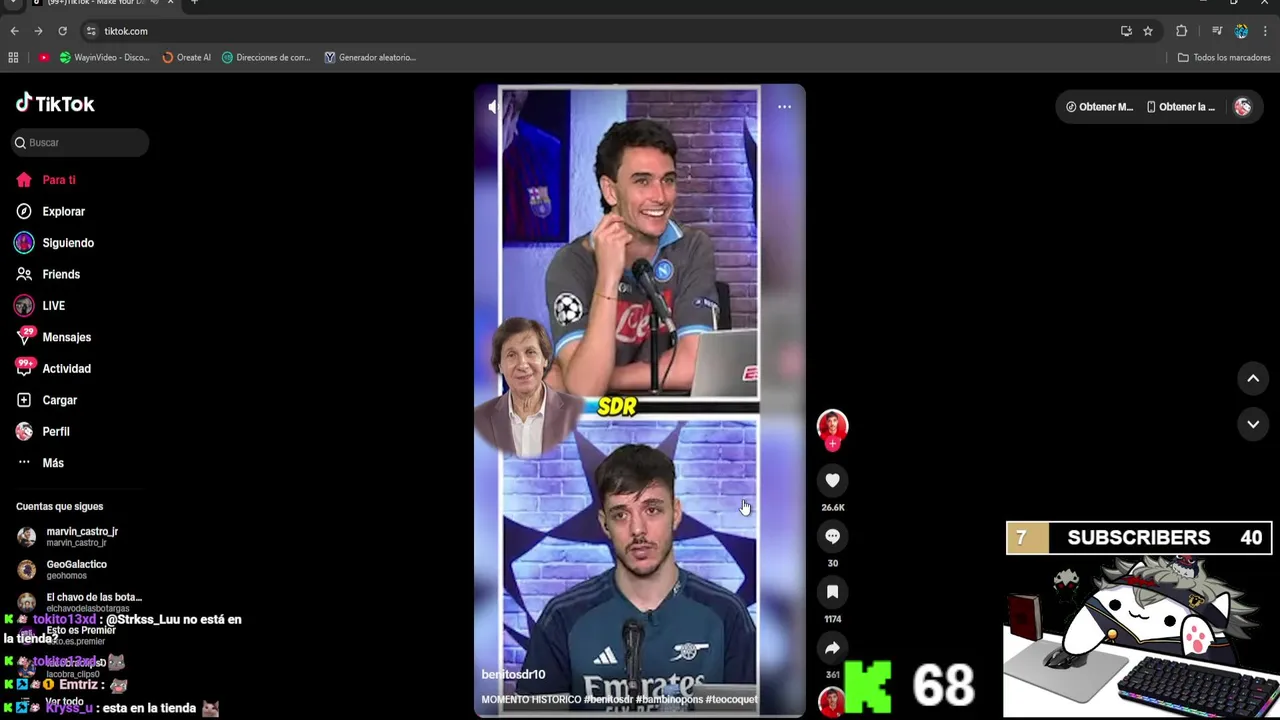1280x720 pixels.
Task: Install the app via address bar icon
Action: pyautogui.click(x=1126, y=31)
